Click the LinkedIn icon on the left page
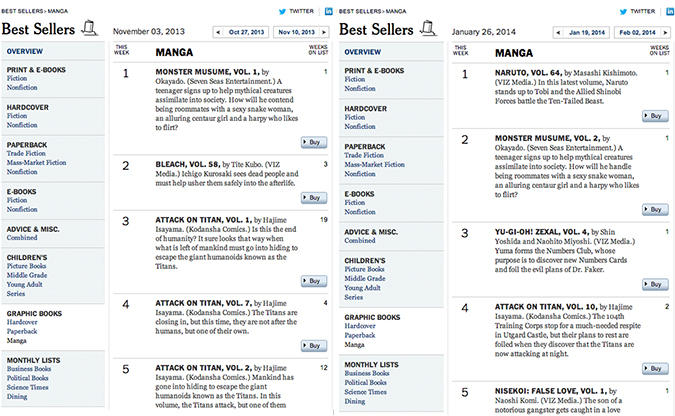 click(328, 12)
